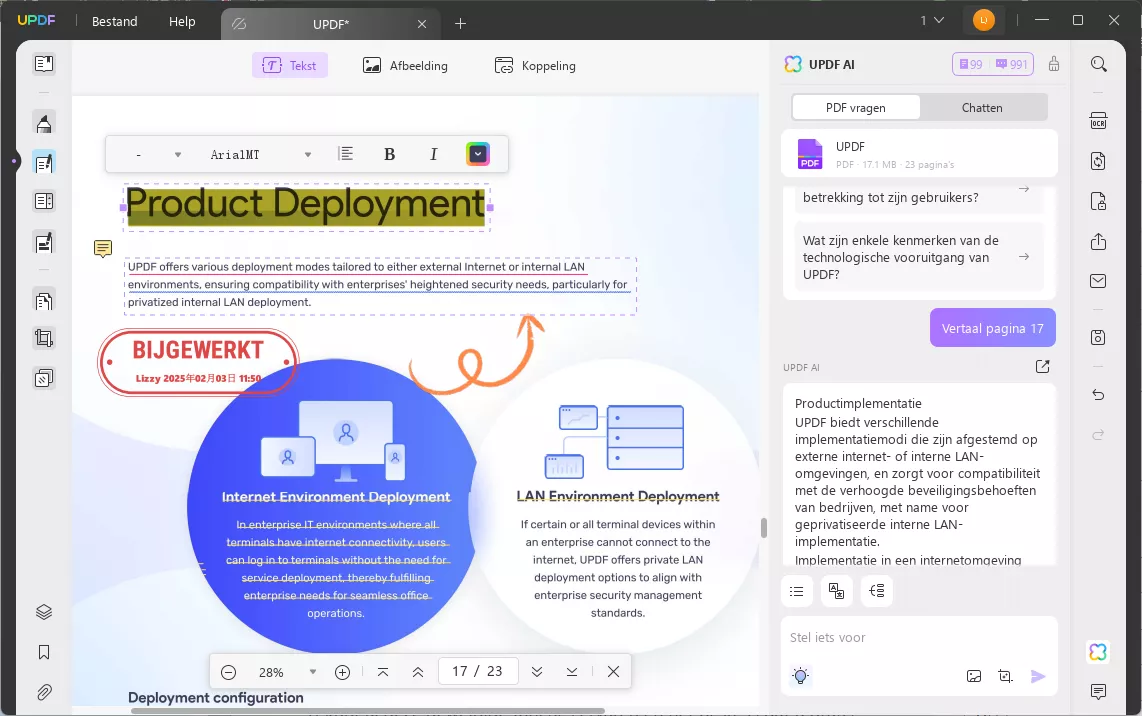This screenshot has width=1142, height=716.
Task: Clear AI chat with the broom icon
Action: [x=1054, y=64]
